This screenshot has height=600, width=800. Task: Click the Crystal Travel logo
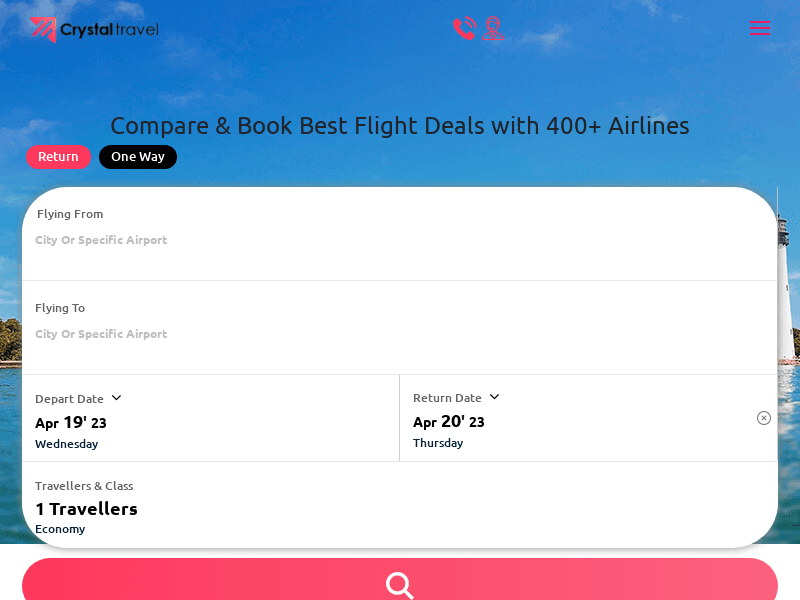94,30
